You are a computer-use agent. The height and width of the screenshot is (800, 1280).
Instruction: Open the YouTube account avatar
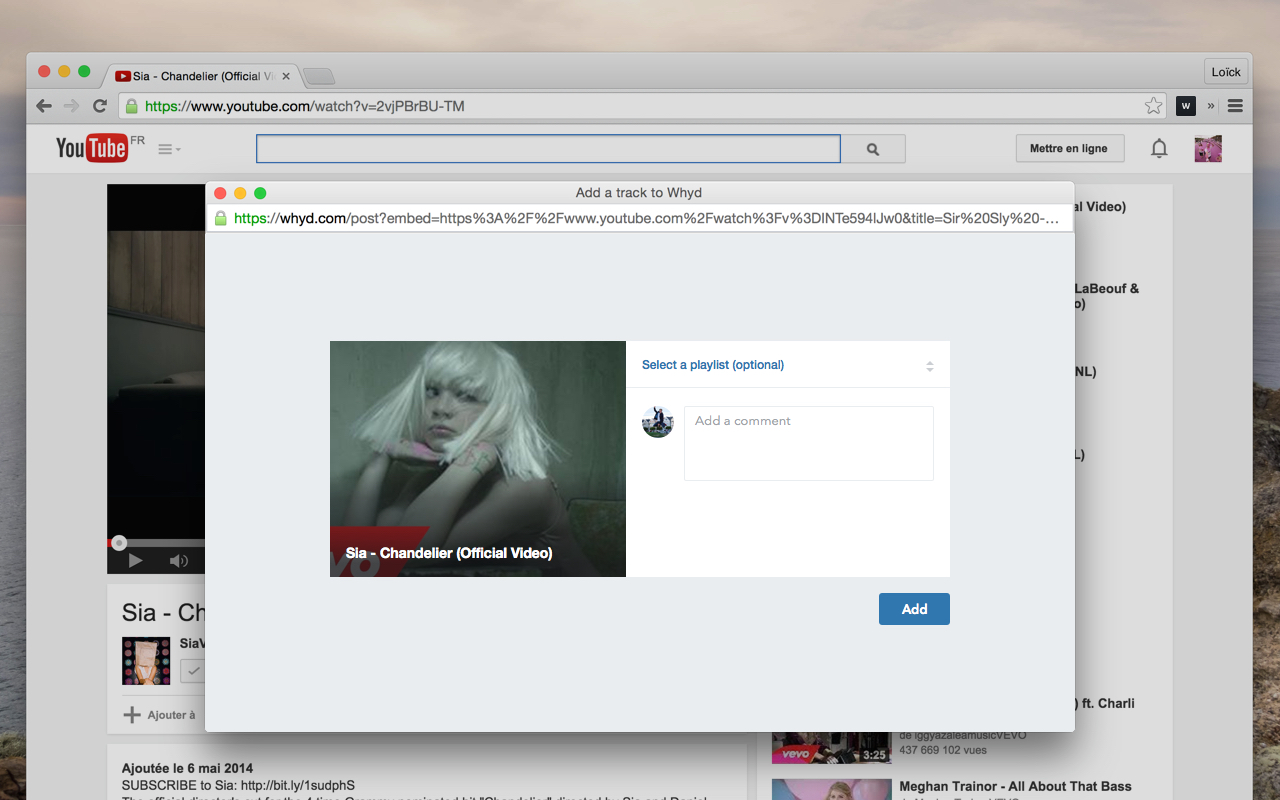point(1208,149)
